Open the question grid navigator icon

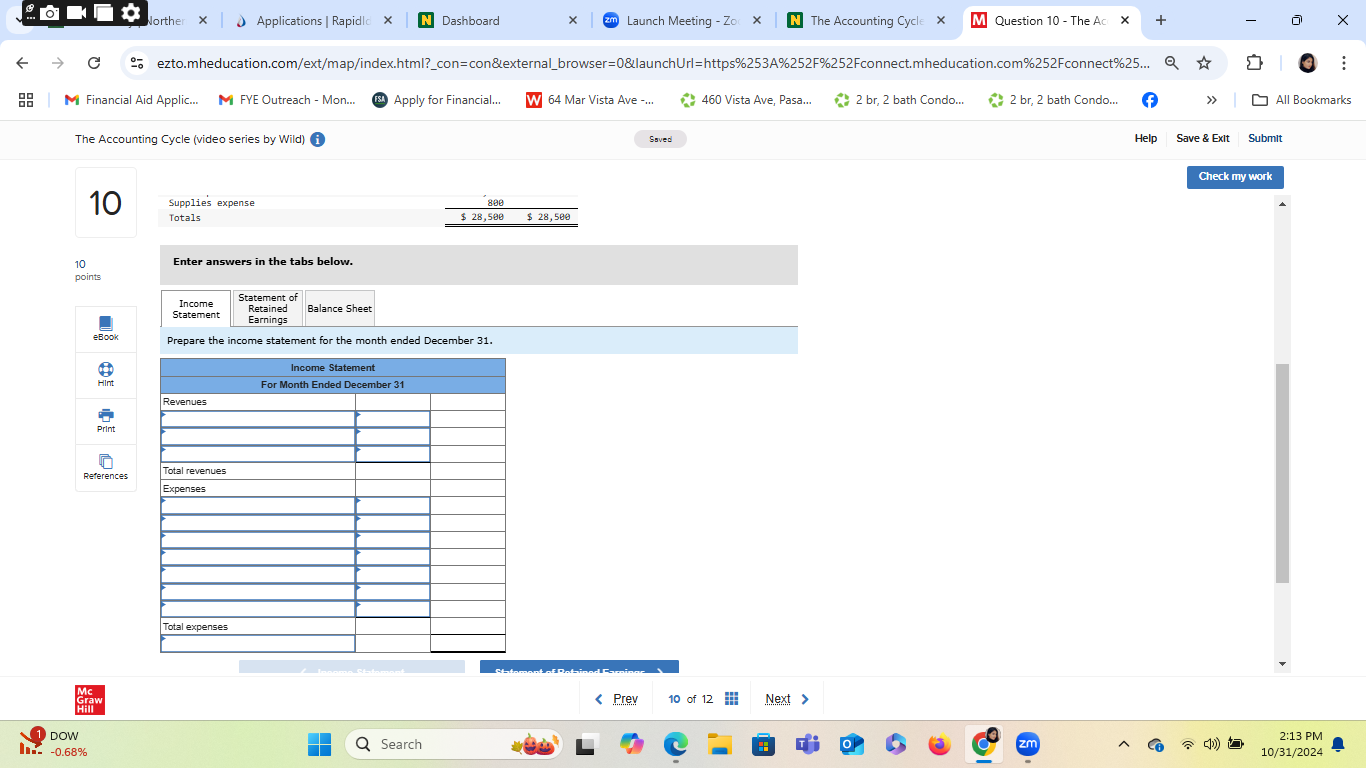coord(731,699)
